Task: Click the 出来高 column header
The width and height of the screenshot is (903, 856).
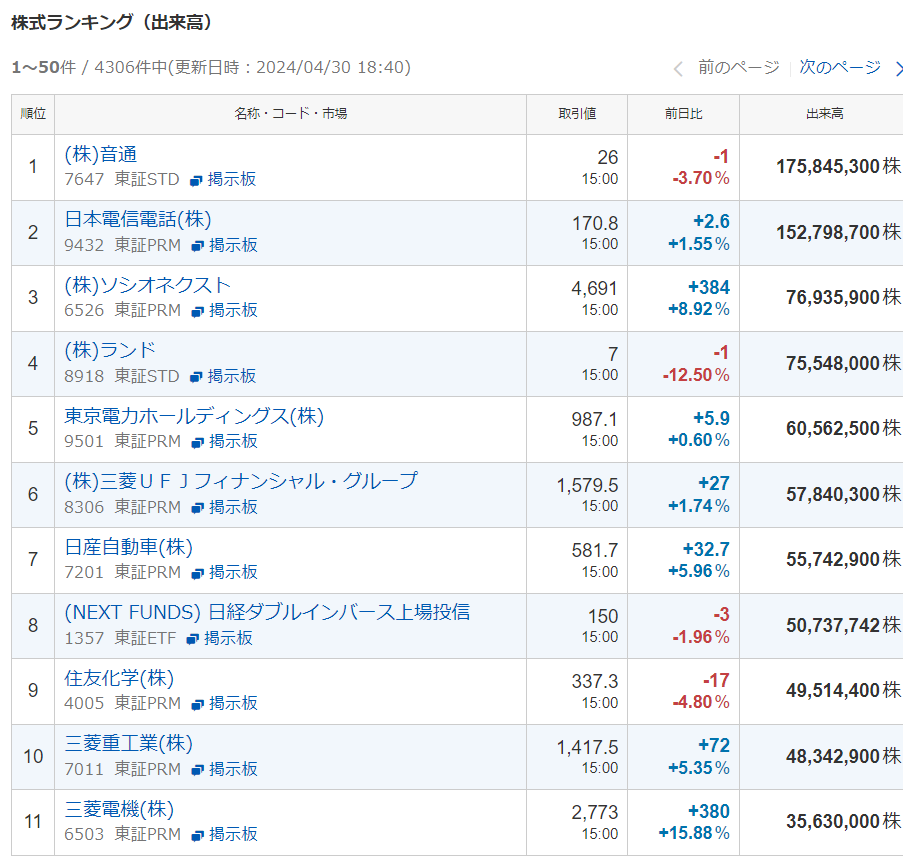Action: point(824,114)
